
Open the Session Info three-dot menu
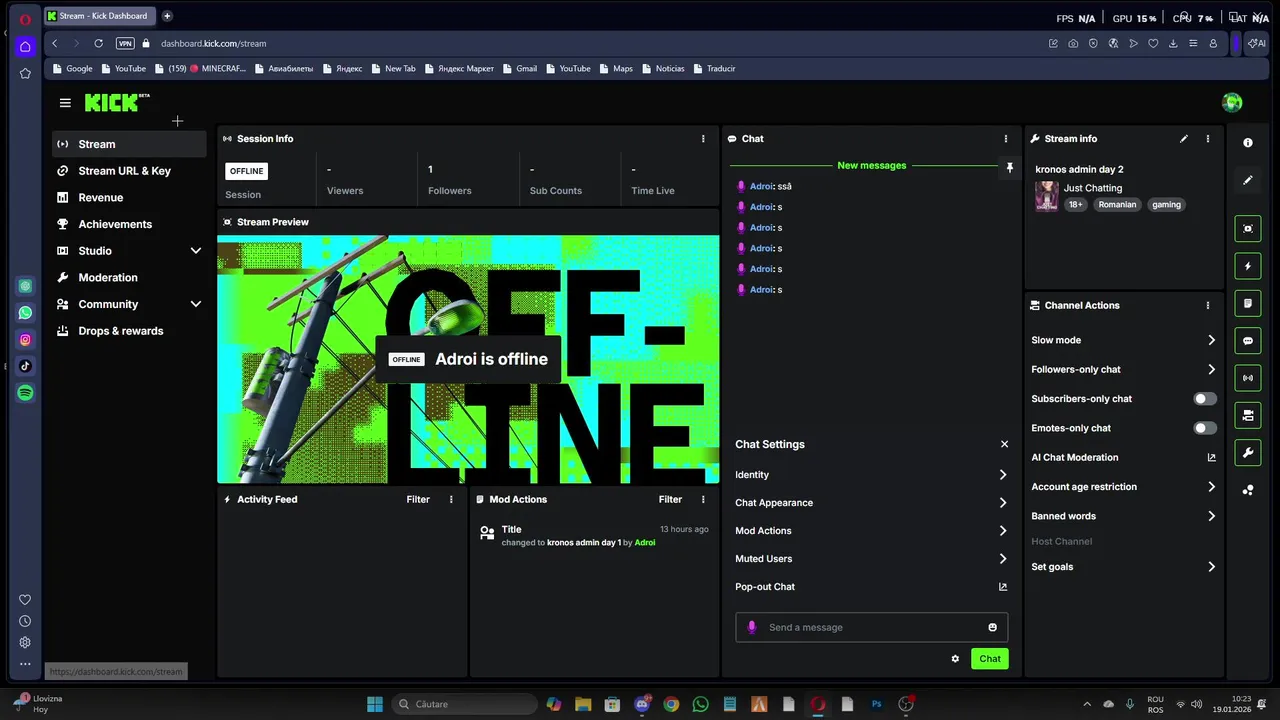703,139
